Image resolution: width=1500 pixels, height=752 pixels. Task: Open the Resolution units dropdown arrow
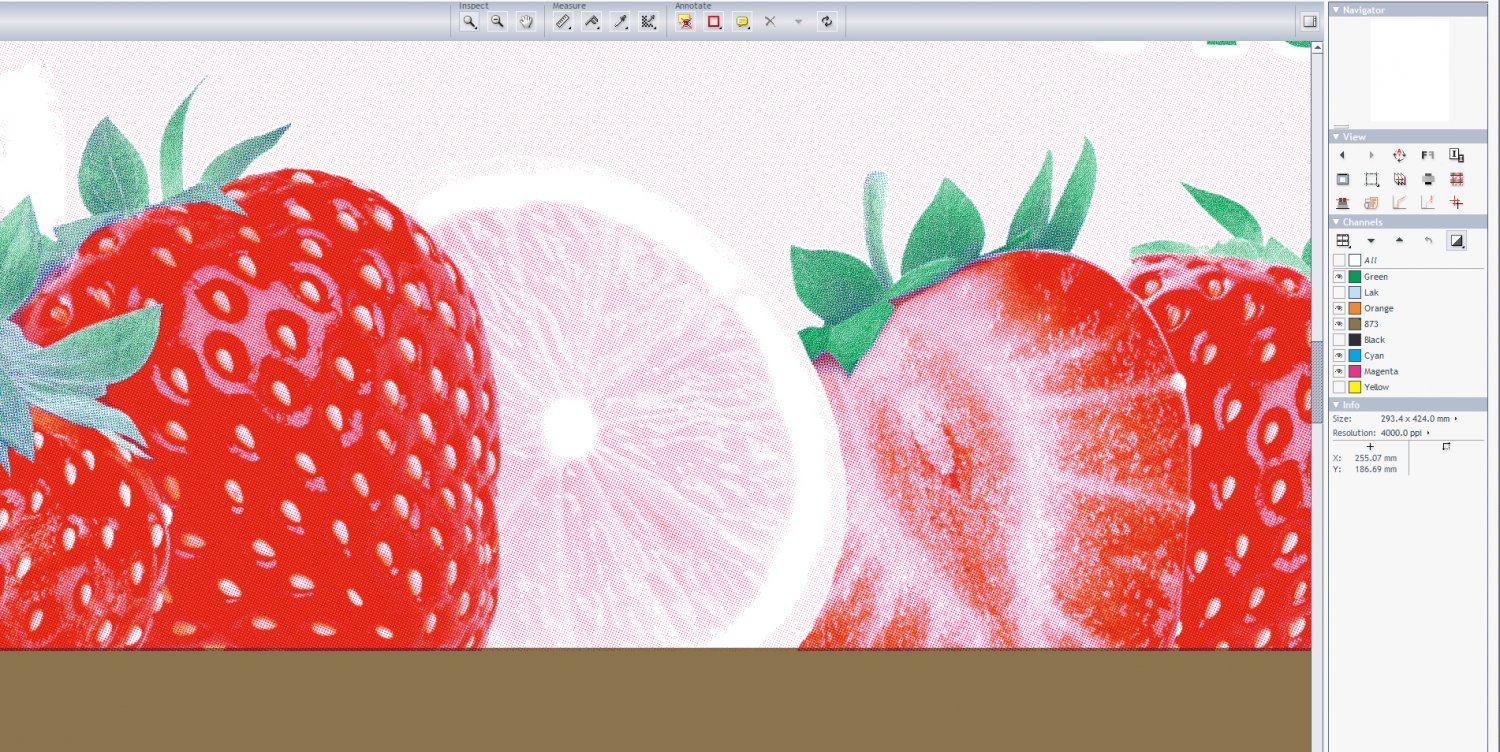click(1428, 433)
